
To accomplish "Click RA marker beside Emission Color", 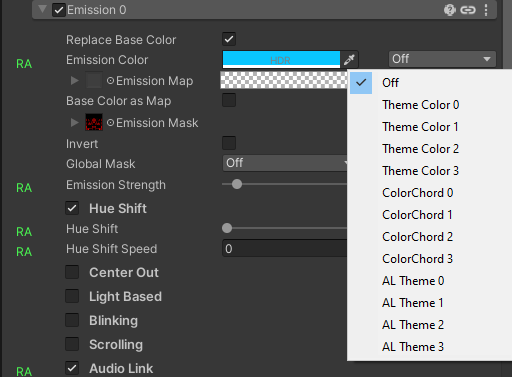I will tap(24, 64).
